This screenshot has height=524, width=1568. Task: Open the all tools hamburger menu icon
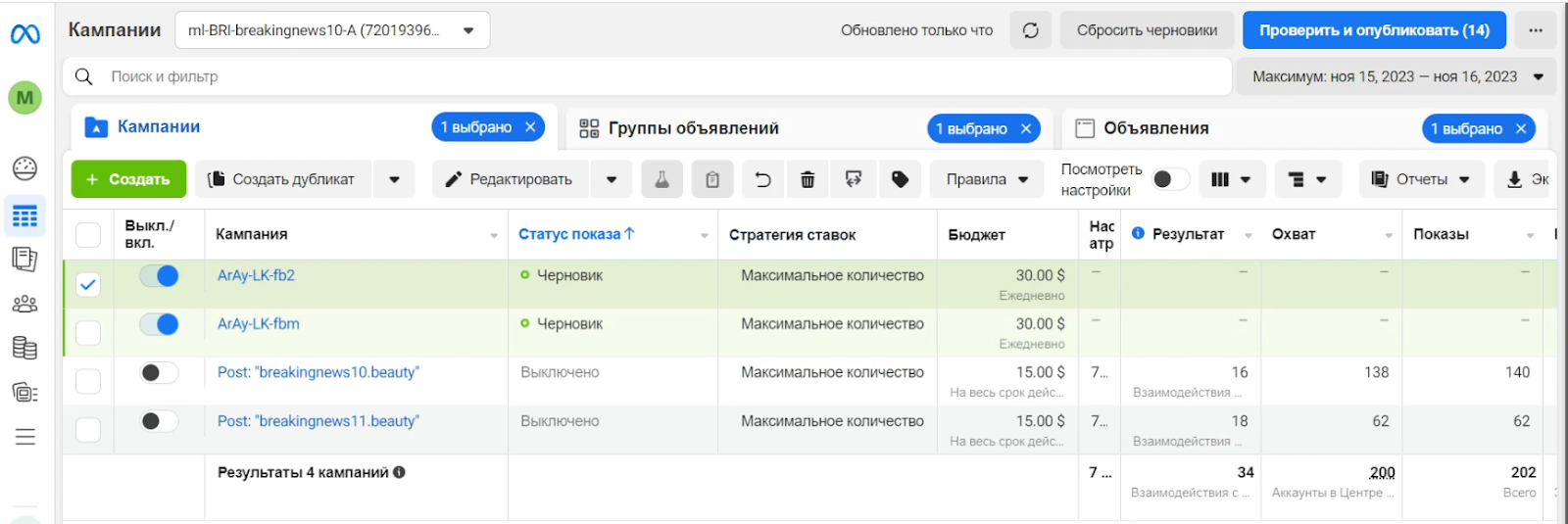[x=25, y=437]
